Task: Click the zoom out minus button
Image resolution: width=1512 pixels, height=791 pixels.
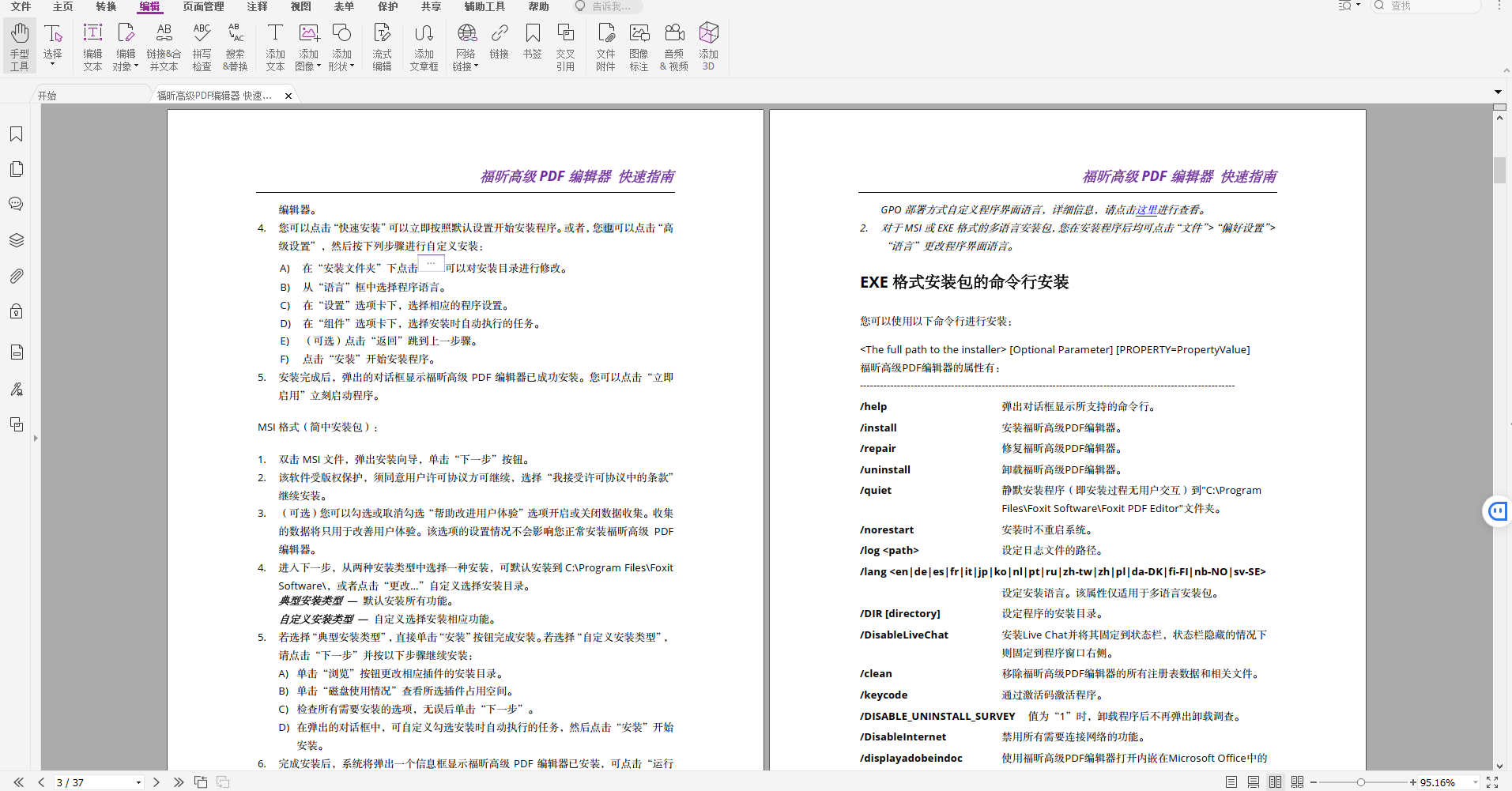Action: 1314,782
